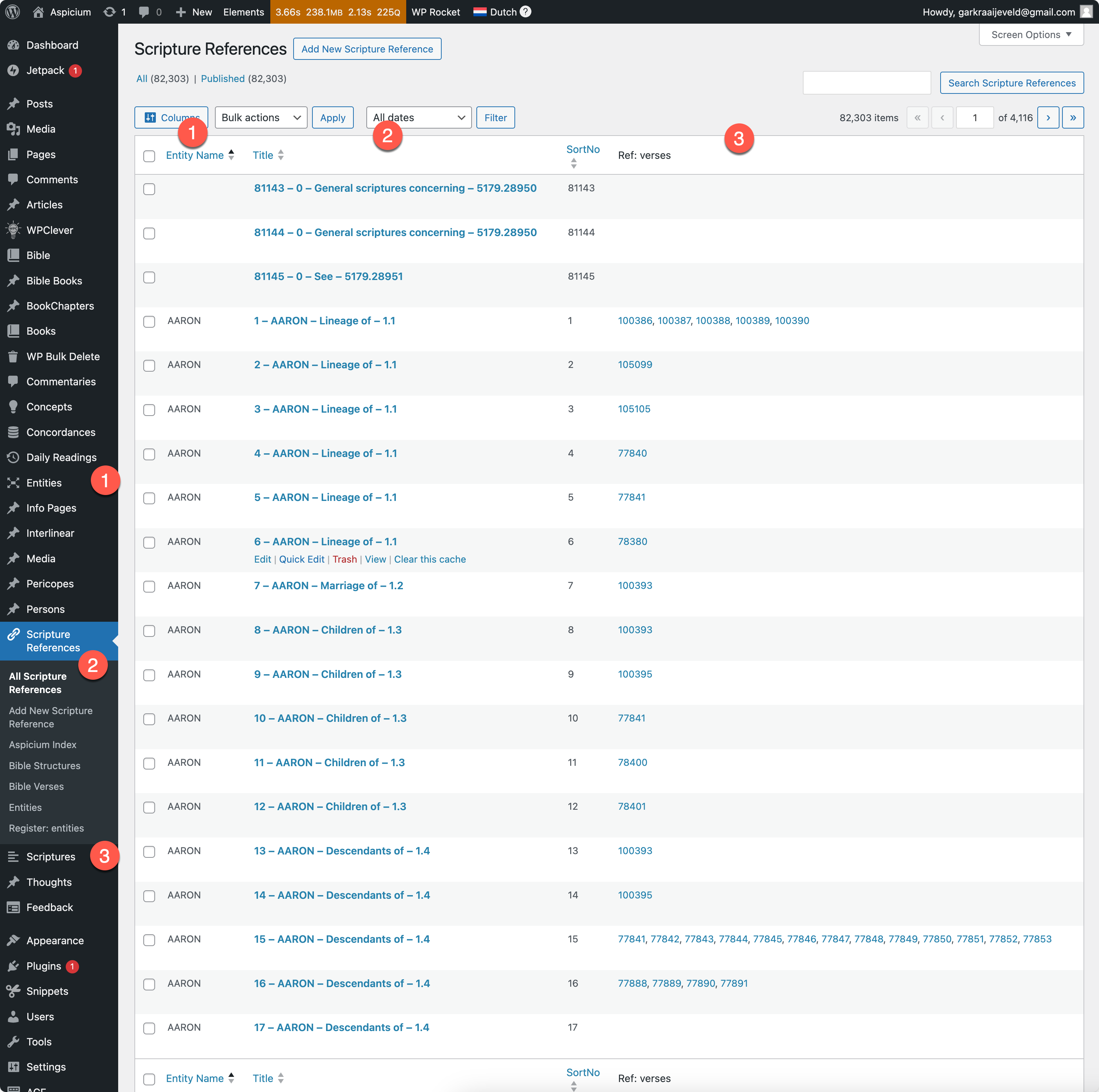The image size is (1099, 1092).
Task: Click the current page number field
Action: [x=975, y=117]
